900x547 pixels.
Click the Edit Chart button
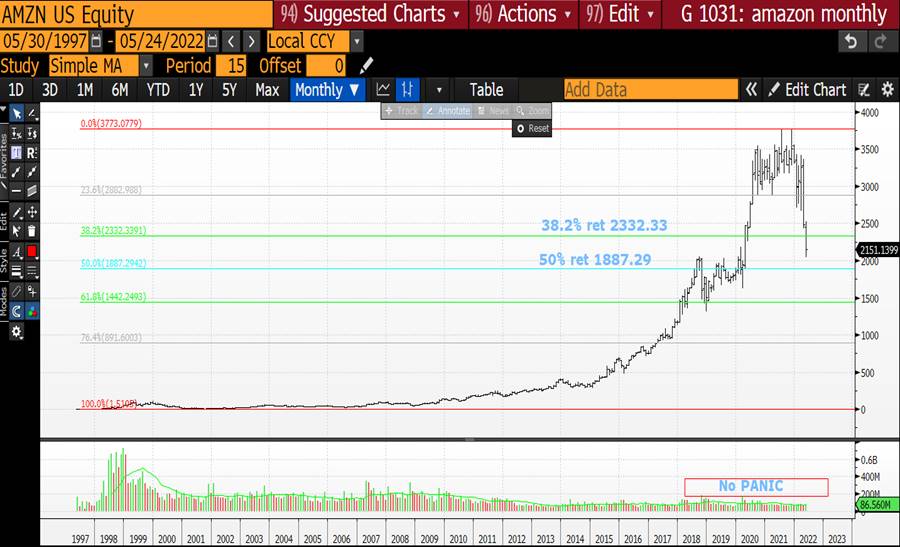pyautogui.click(x=807, y=90)
